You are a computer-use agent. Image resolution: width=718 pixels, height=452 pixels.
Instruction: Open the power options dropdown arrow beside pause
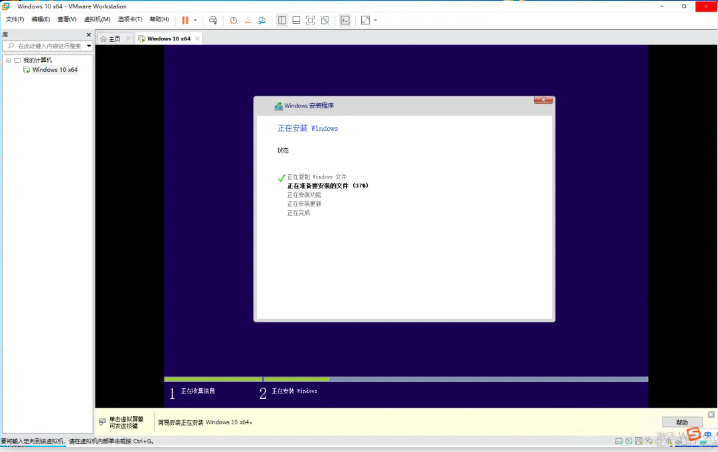tap(196, 20)
